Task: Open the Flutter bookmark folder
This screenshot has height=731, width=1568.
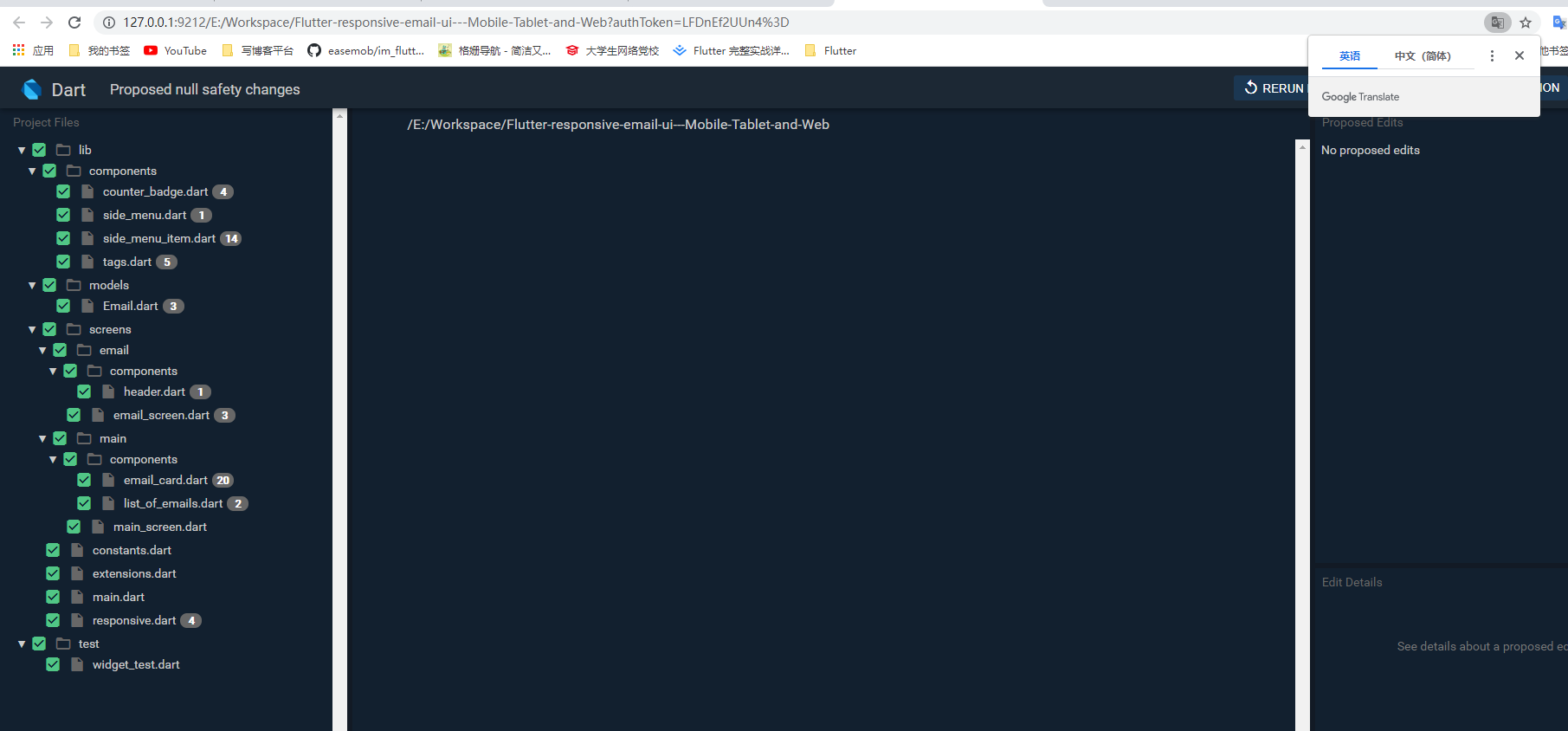Action: (831, 50)
